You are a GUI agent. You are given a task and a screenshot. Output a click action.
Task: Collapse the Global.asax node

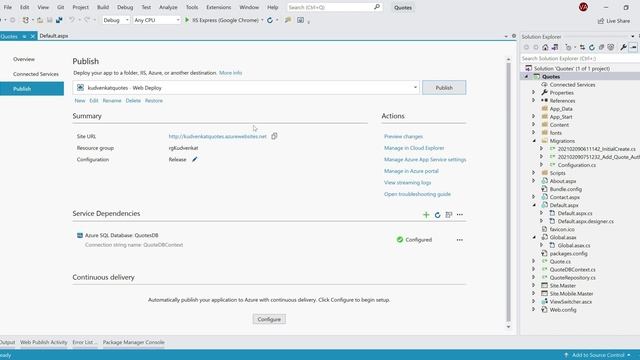pyautogui.click(x=534, y=237)
